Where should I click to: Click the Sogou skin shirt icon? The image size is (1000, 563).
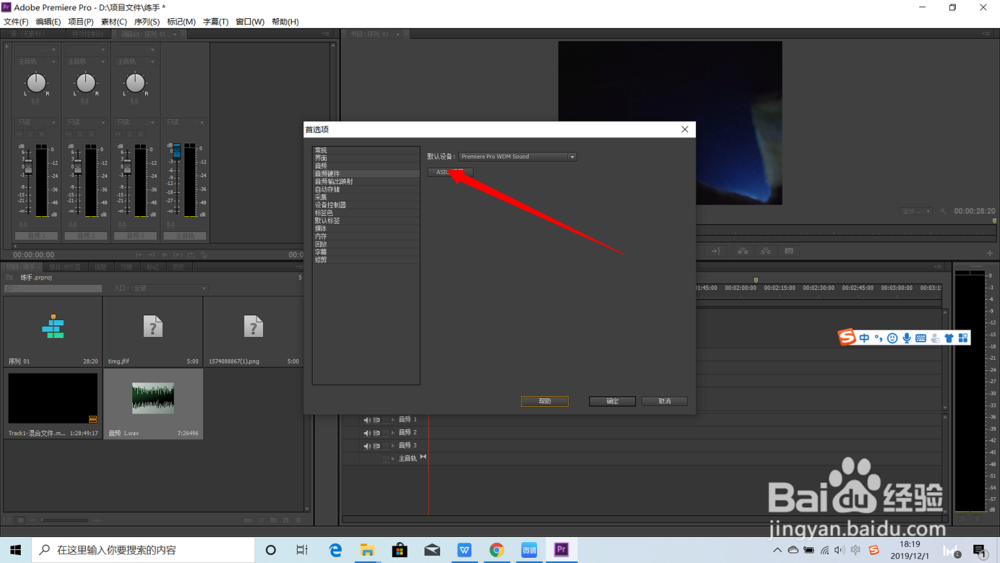(949, 338)
